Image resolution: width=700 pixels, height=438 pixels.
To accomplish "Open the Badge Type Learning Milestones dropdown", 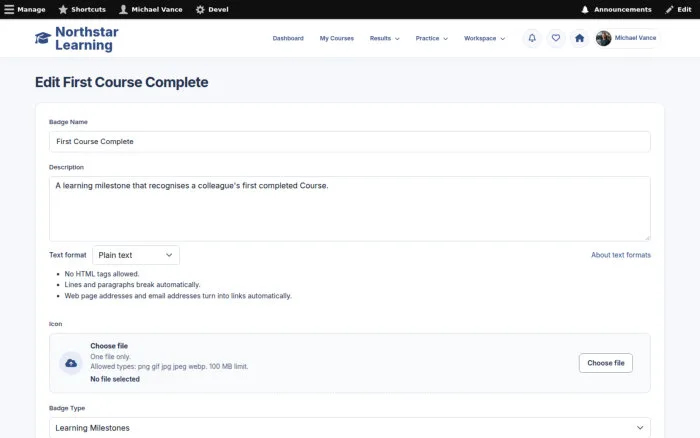I will pos(350,428).
